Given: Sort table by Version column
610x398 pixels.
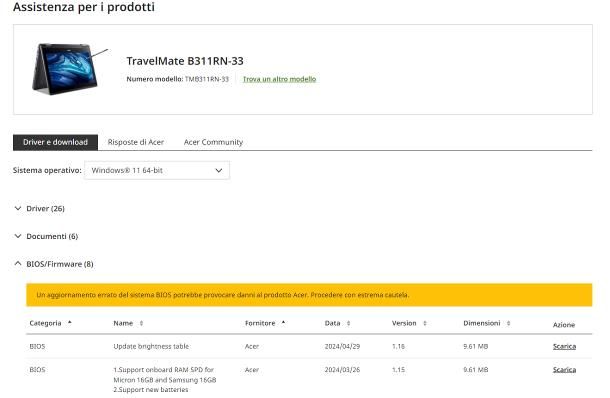Looking at the screenshot, I should pyautogui.click(x=409, y=323).
